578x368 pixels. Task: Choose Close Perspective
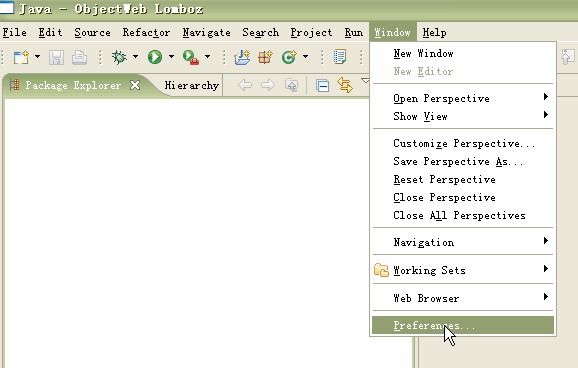[x=463, y=198]
